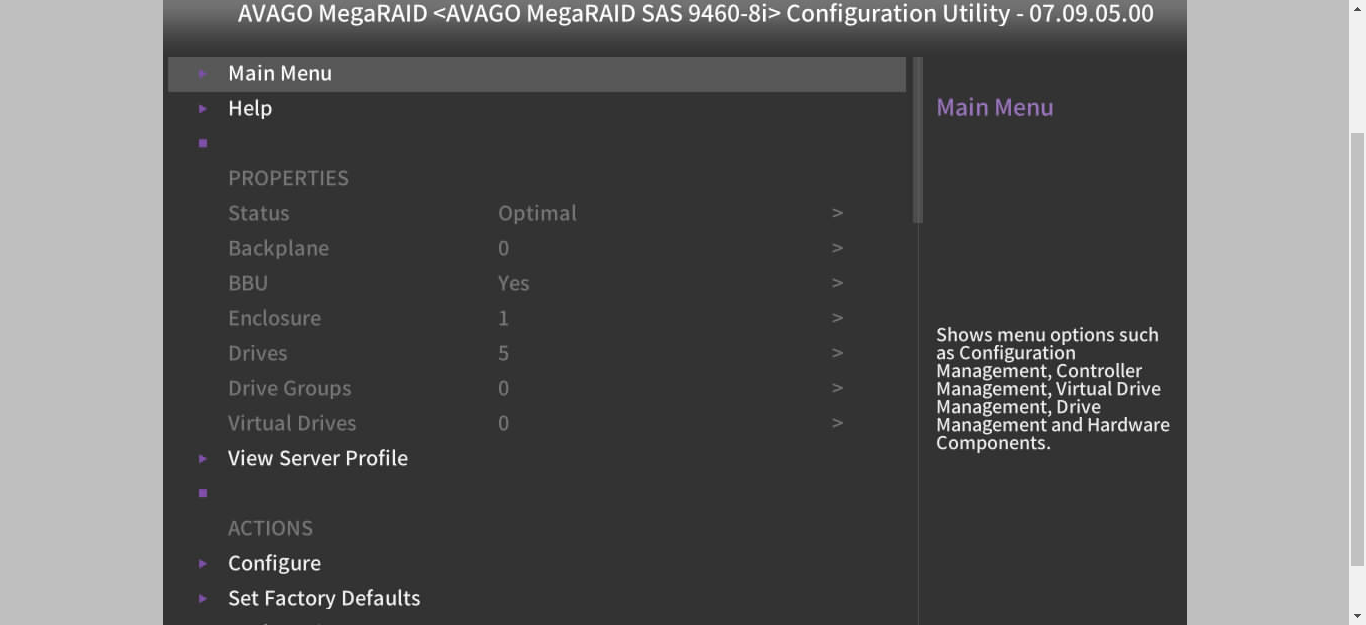Expand the Backplane row chevron
1366x625 pixels.
pos(838,248)
